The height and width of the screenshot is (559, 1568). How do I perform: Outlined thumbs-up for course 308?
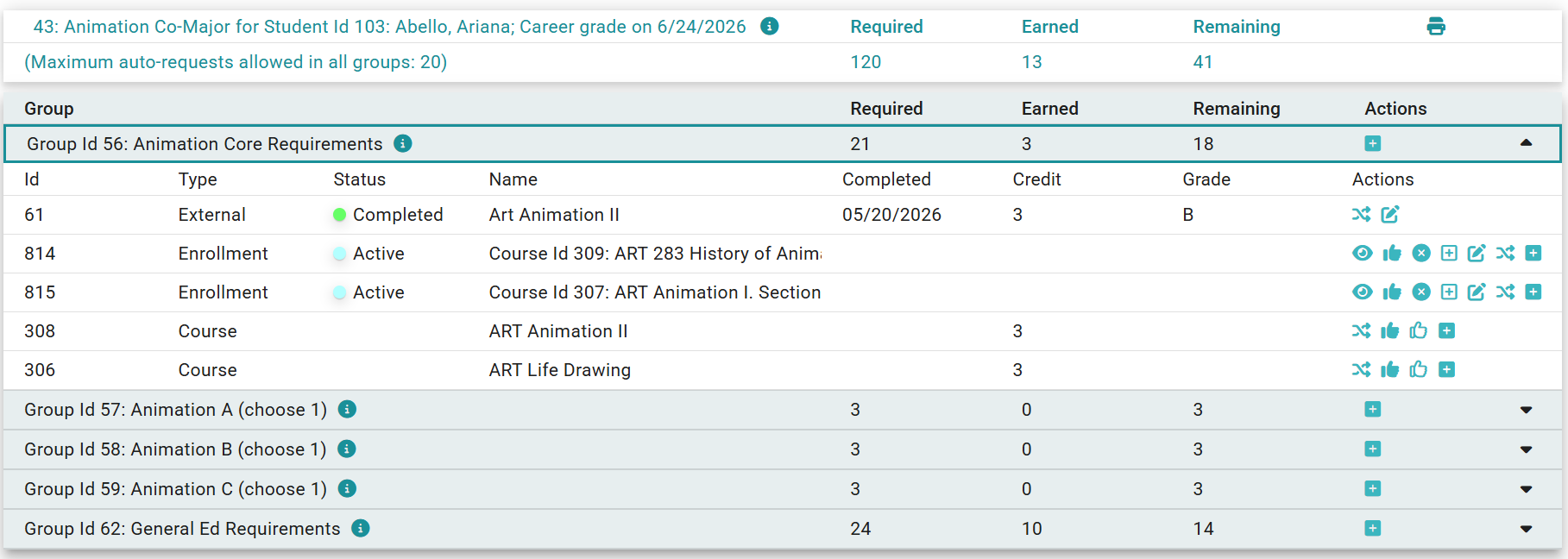coord(1419,330)
